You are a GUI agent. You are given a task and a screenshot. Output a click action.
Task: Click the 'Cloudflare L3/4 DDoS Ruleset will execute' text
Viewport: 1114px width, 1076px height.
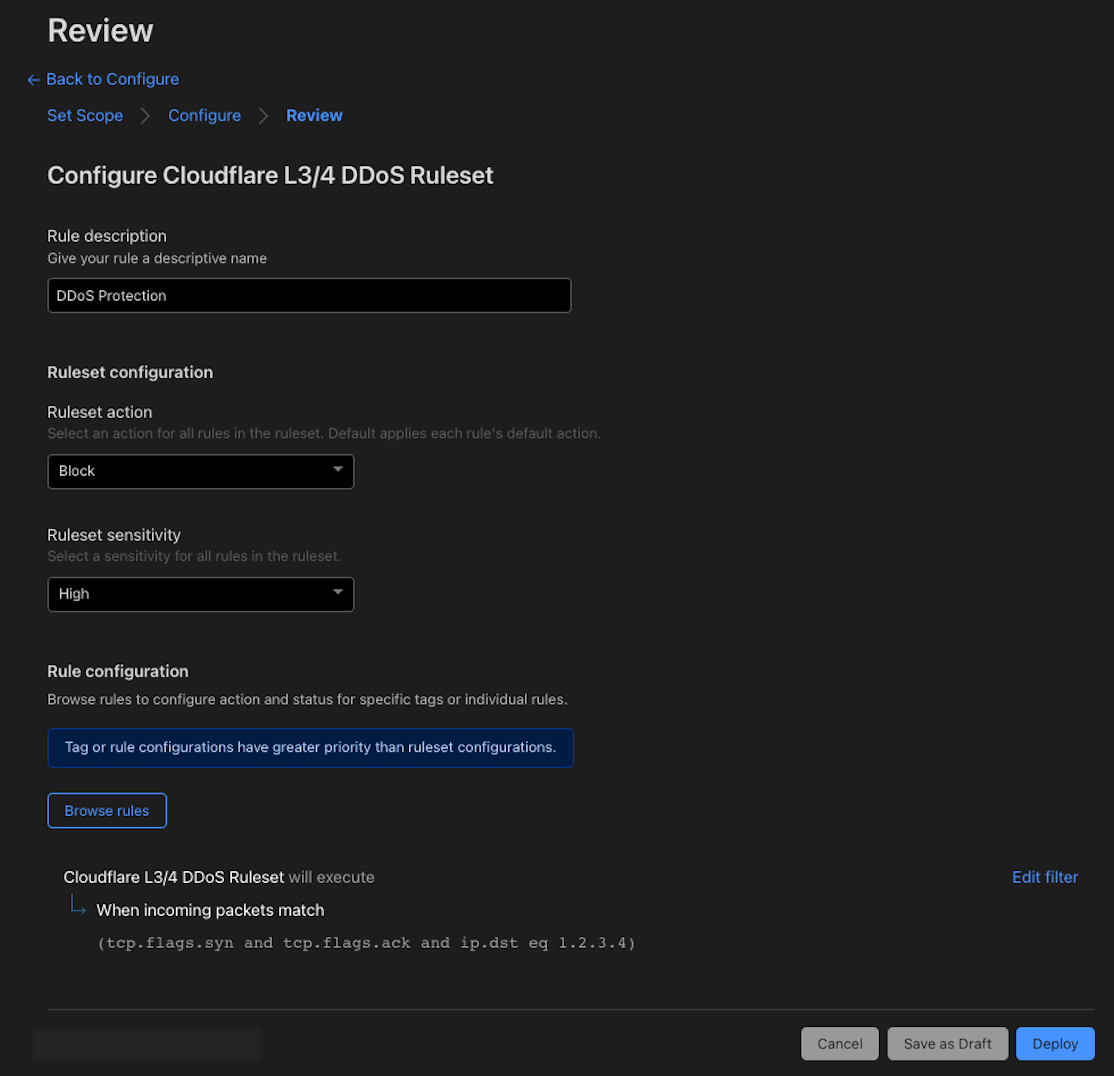pyautogui.click(x=219, y=877)
